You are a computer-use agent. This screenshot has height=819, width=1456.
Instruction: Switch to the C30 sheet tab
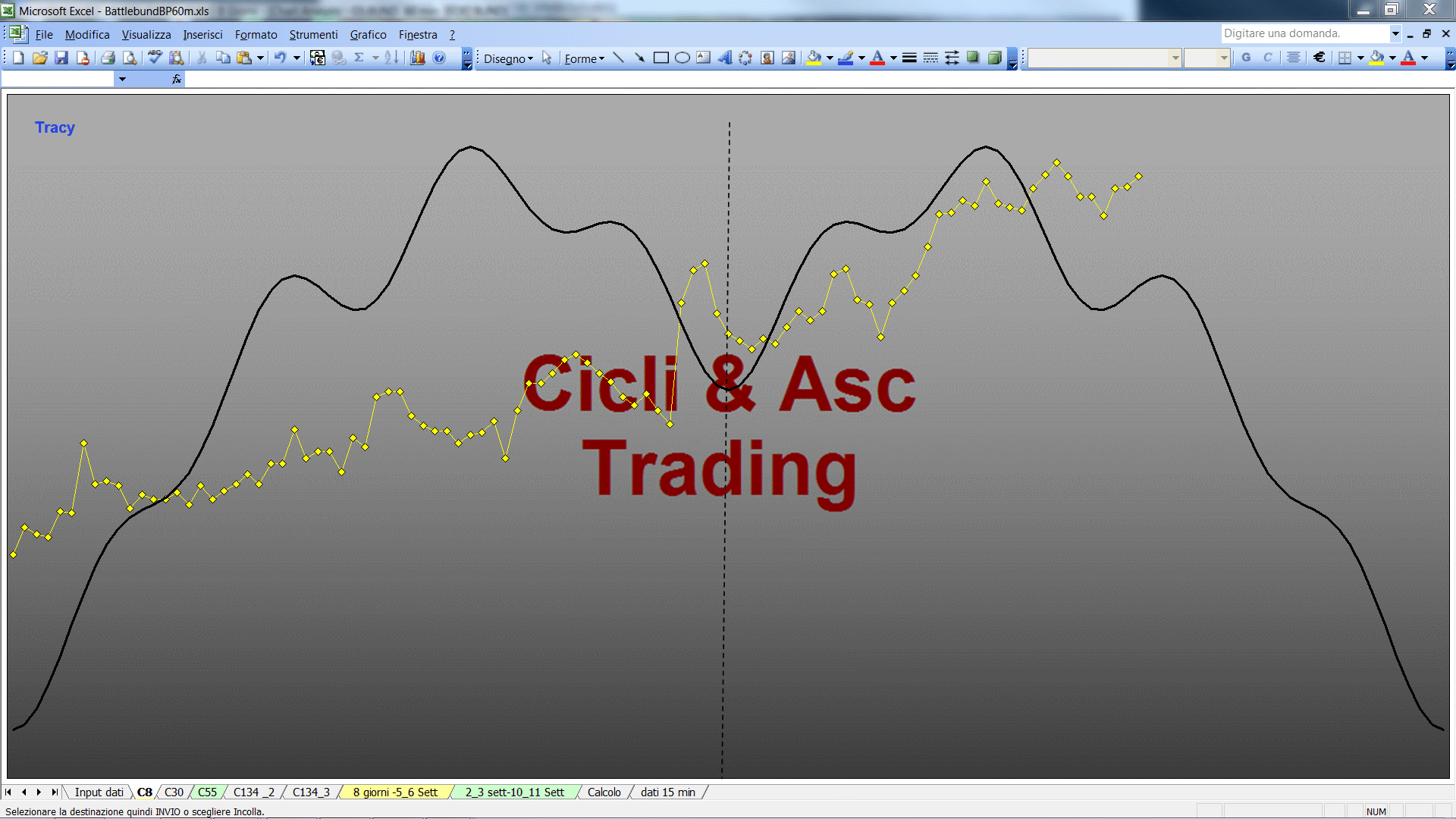click(x=174, y=792)
